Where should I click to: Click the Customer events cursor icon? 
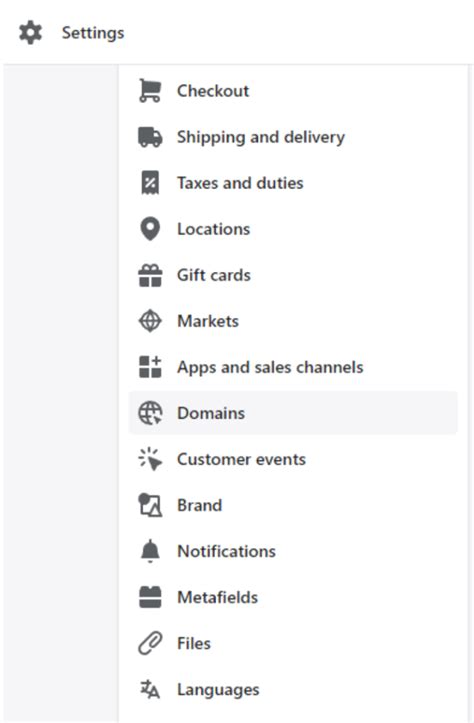[150, 459]
